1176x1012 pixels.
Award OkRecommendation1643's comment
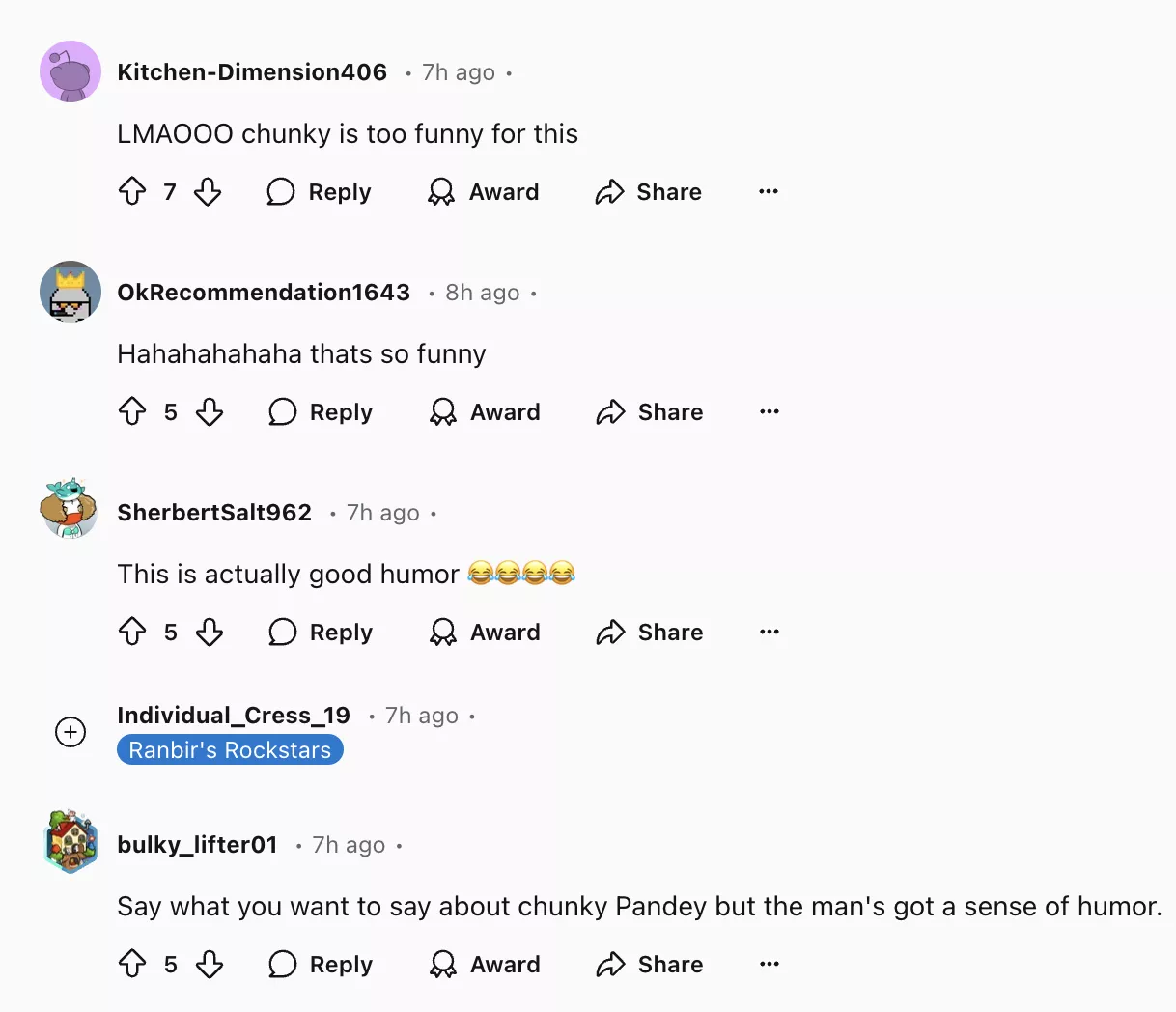tap(485, 412)
